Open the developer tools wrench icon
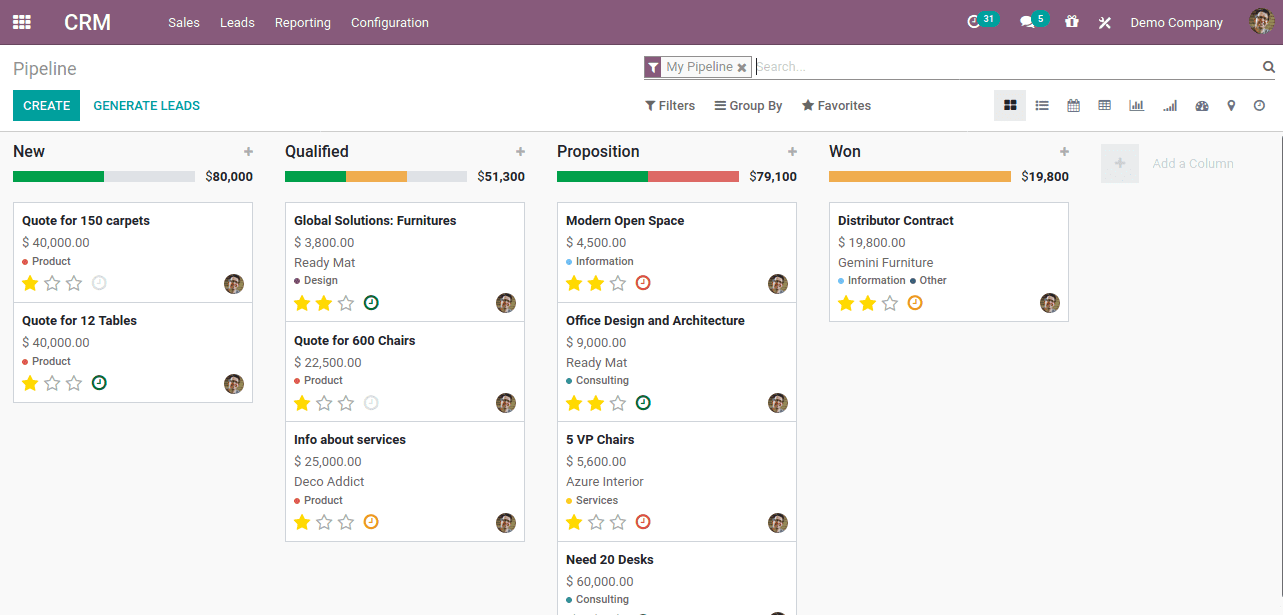1283x615 pixels. (1105, 22)
